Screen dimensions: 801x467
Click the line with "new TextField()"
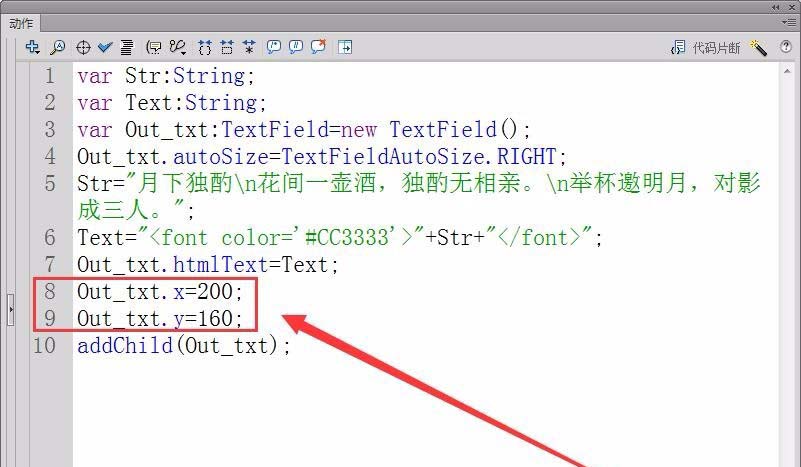[x=304, y=130]
